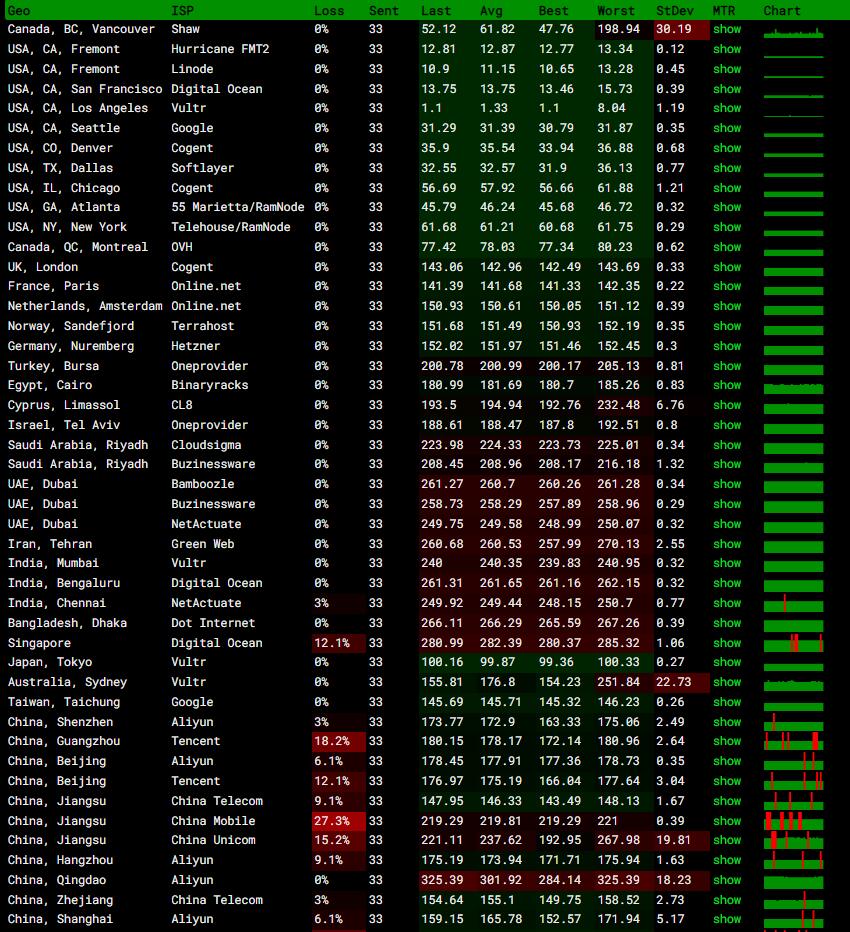Show MTR for Dallas Softlayer
Screen dimensions: 850x932
727,168
